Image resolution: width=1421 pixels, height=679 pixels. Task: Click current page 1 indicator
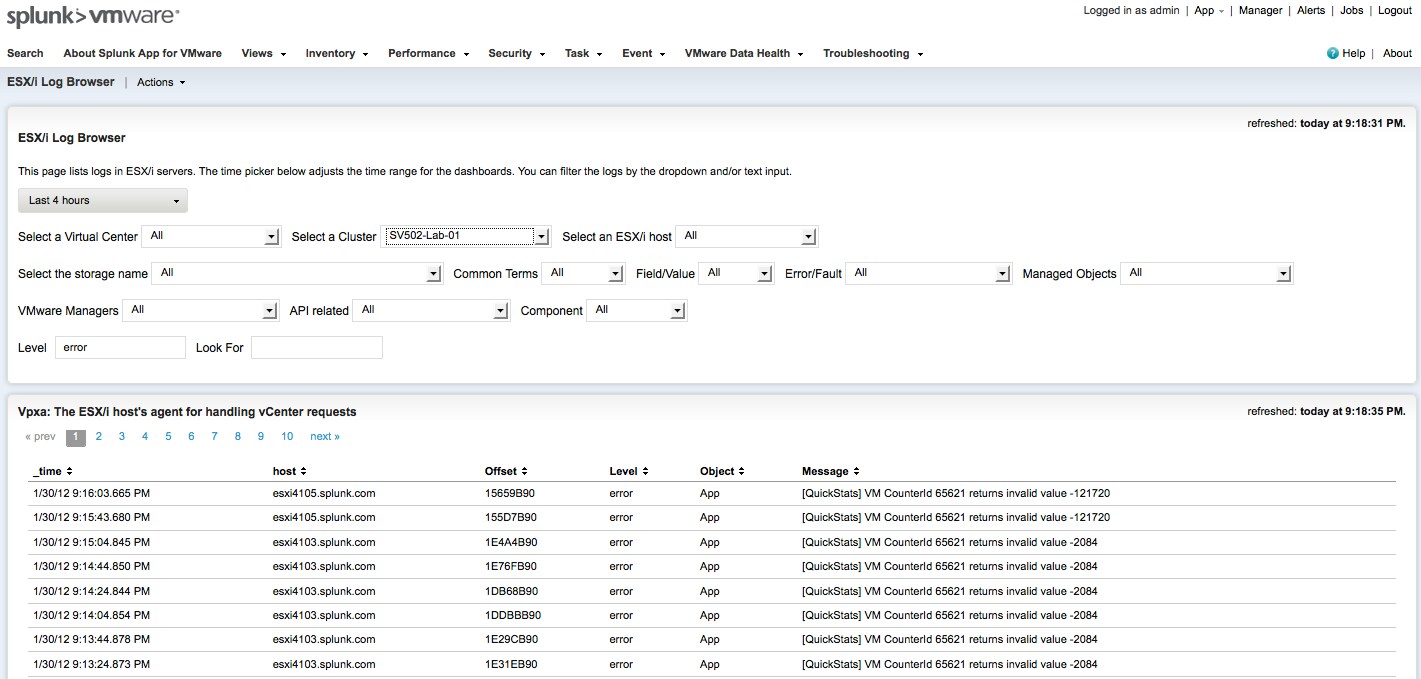(x=76, y=437)
